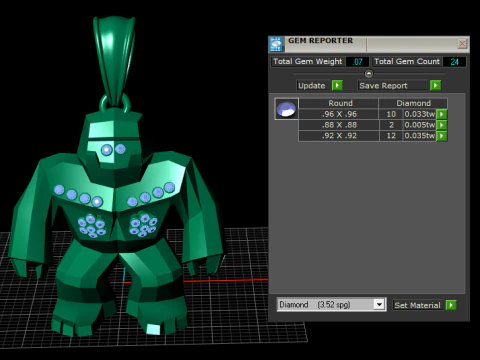Click the gem count 12 cell
The image size is (480, 360).
pos(391,136)
